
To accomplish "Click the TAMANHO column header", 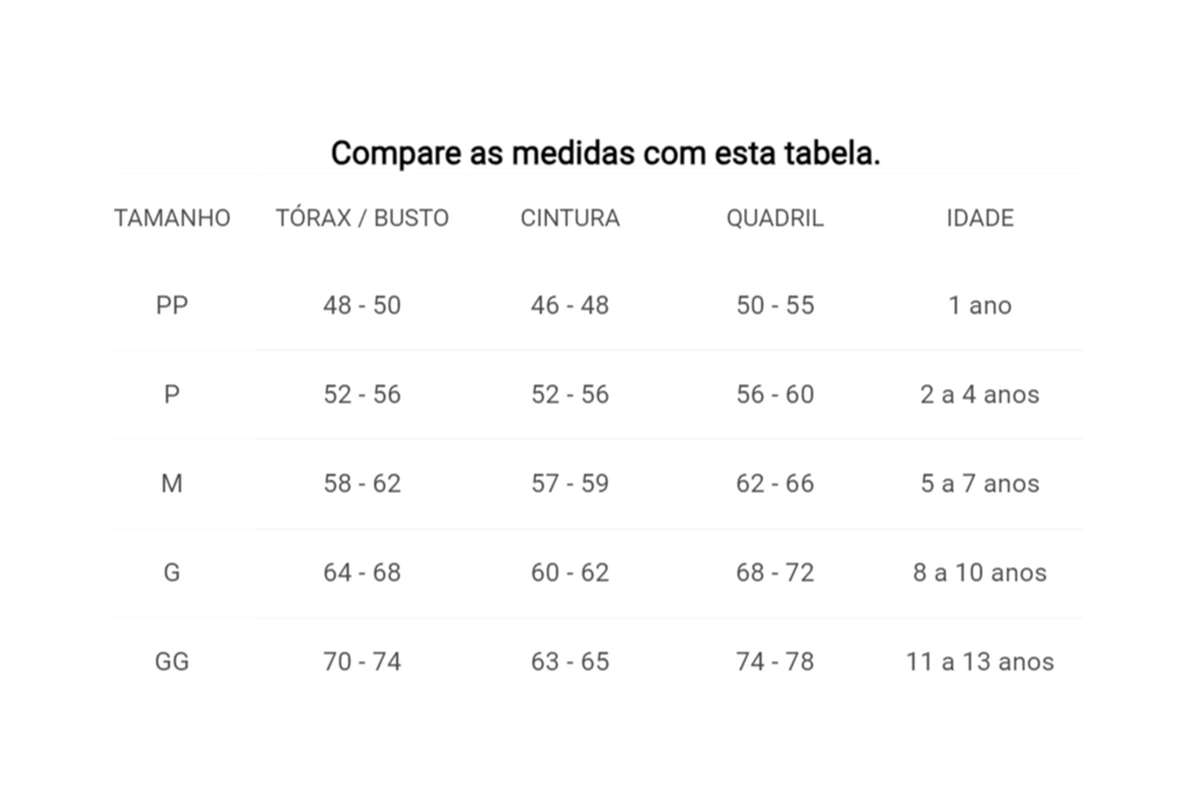I will pyautogui.click(x=172, y=218).
